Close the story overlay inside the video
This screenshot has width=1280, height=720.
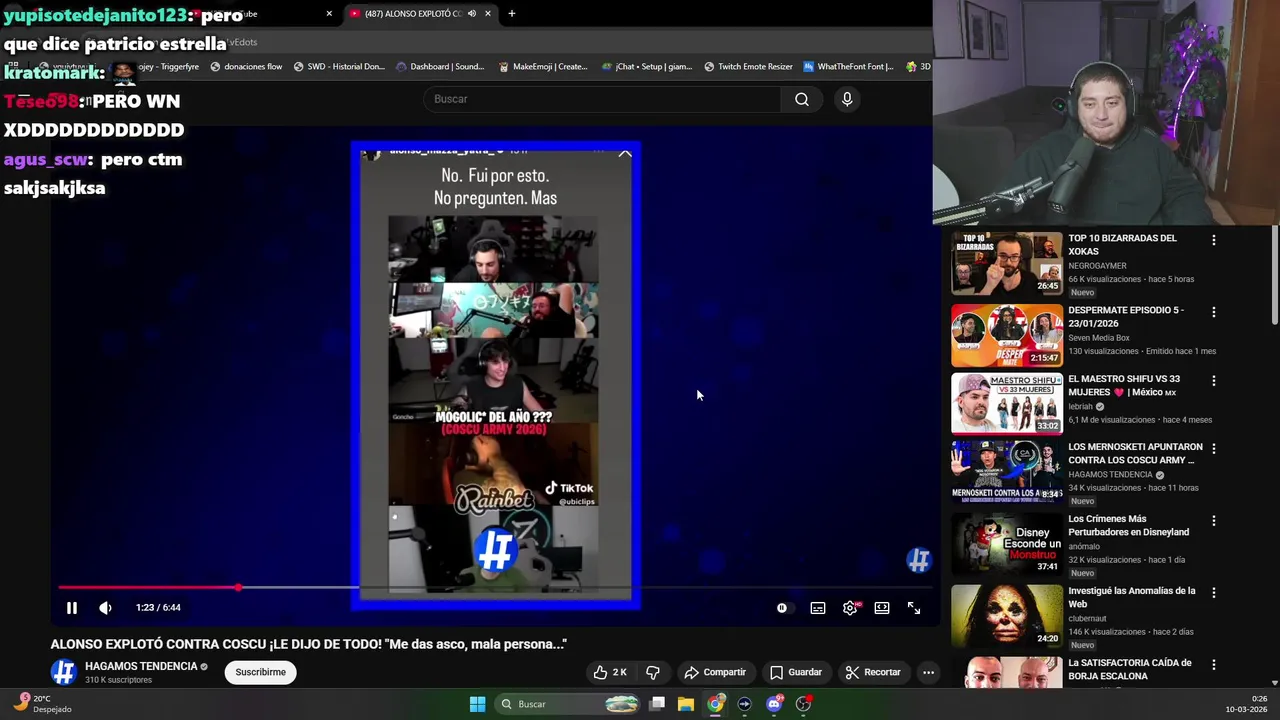(625, 153)
